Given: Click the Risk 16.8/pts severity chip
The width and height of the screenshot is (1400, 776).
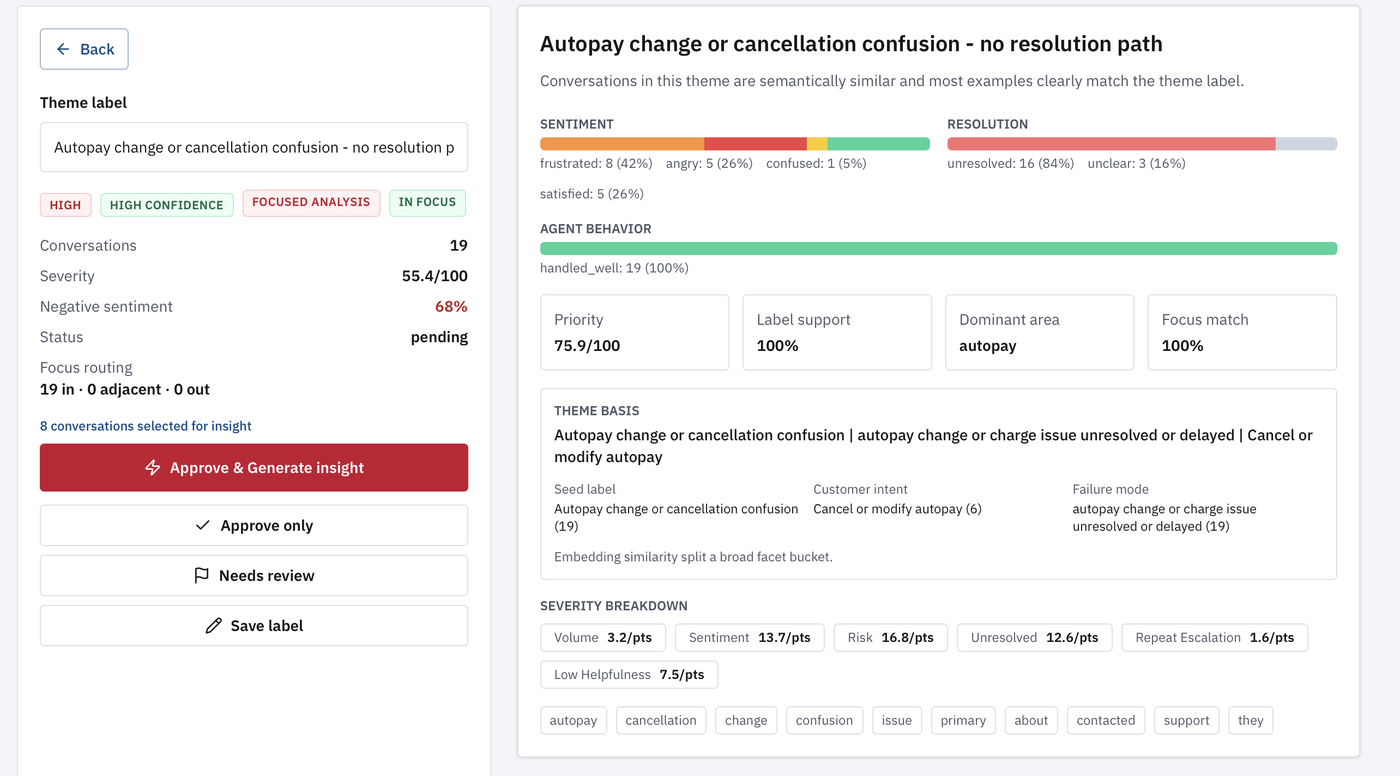Looking at the screenshot, I should (x=890, y=637).
